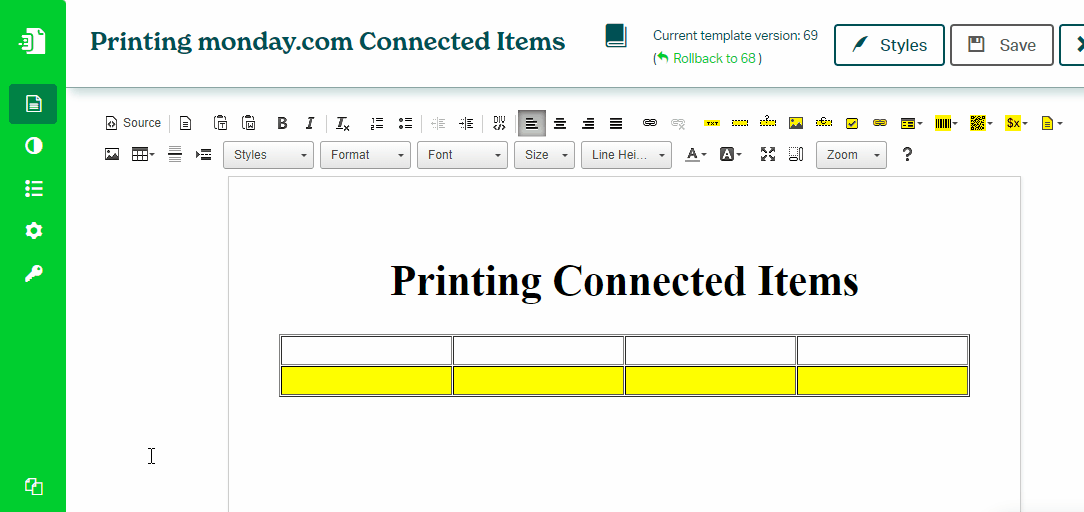Open the Zoom dropdown
Screen dimensions: 1084x512
[x=851, y=155]
